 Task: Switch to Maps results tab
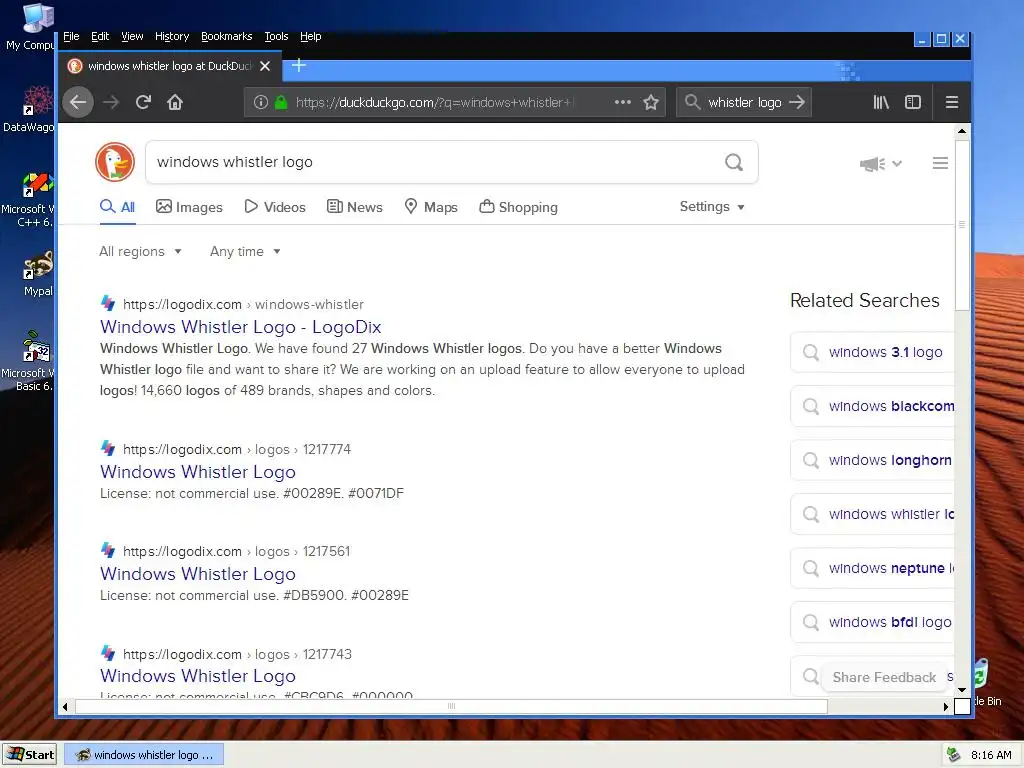[x=431, y=207]
